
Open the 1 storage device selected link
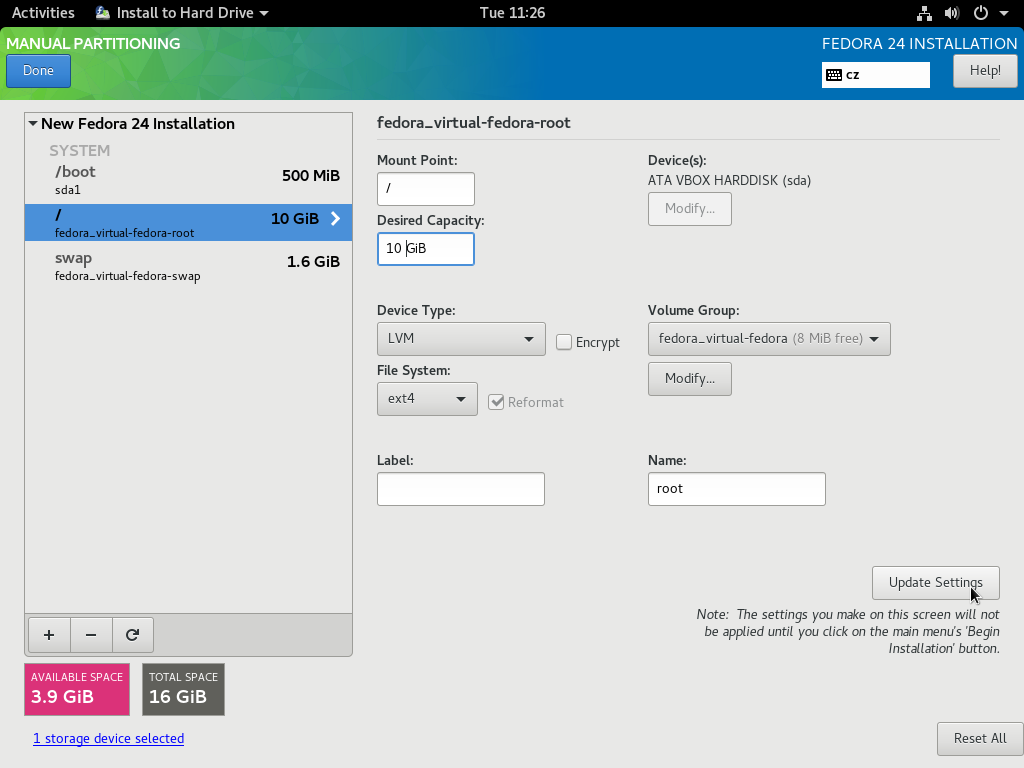point(108,738)
